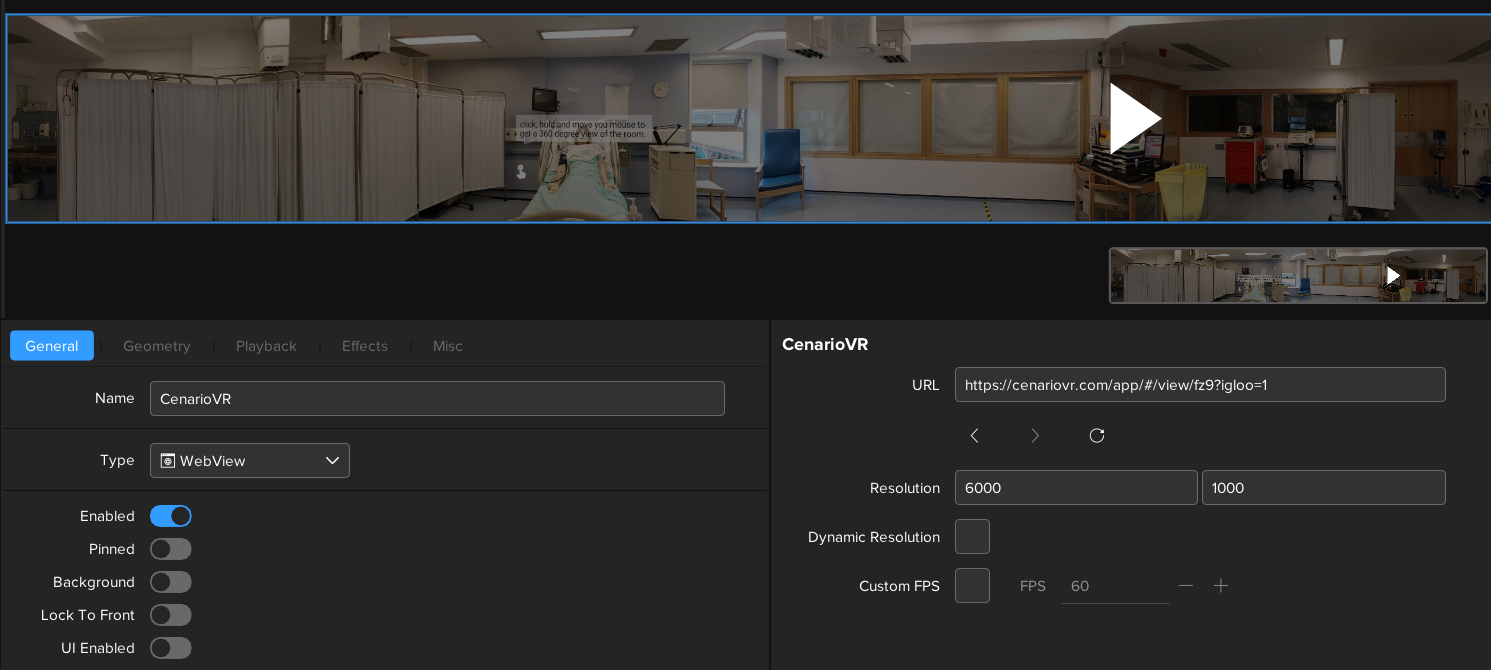The height and width of the screenshot is (670, 1491).
Task: Click the browser back arrow icon
Action: click(x=974, y=436)
